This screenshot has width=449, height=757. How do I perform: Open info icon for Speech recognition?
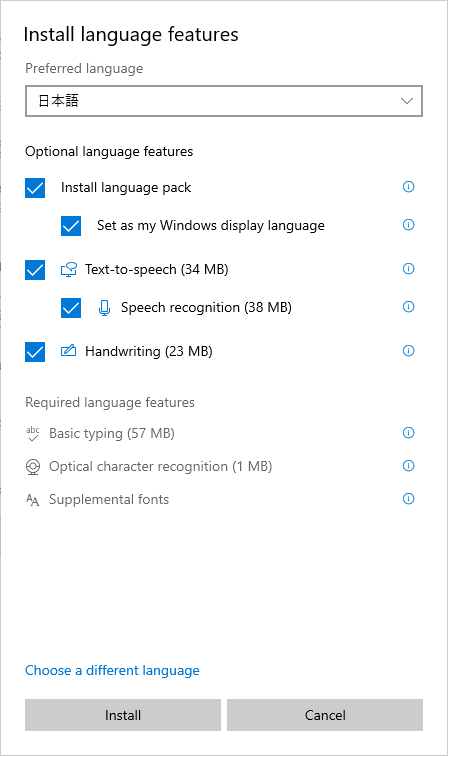[408, 307]
